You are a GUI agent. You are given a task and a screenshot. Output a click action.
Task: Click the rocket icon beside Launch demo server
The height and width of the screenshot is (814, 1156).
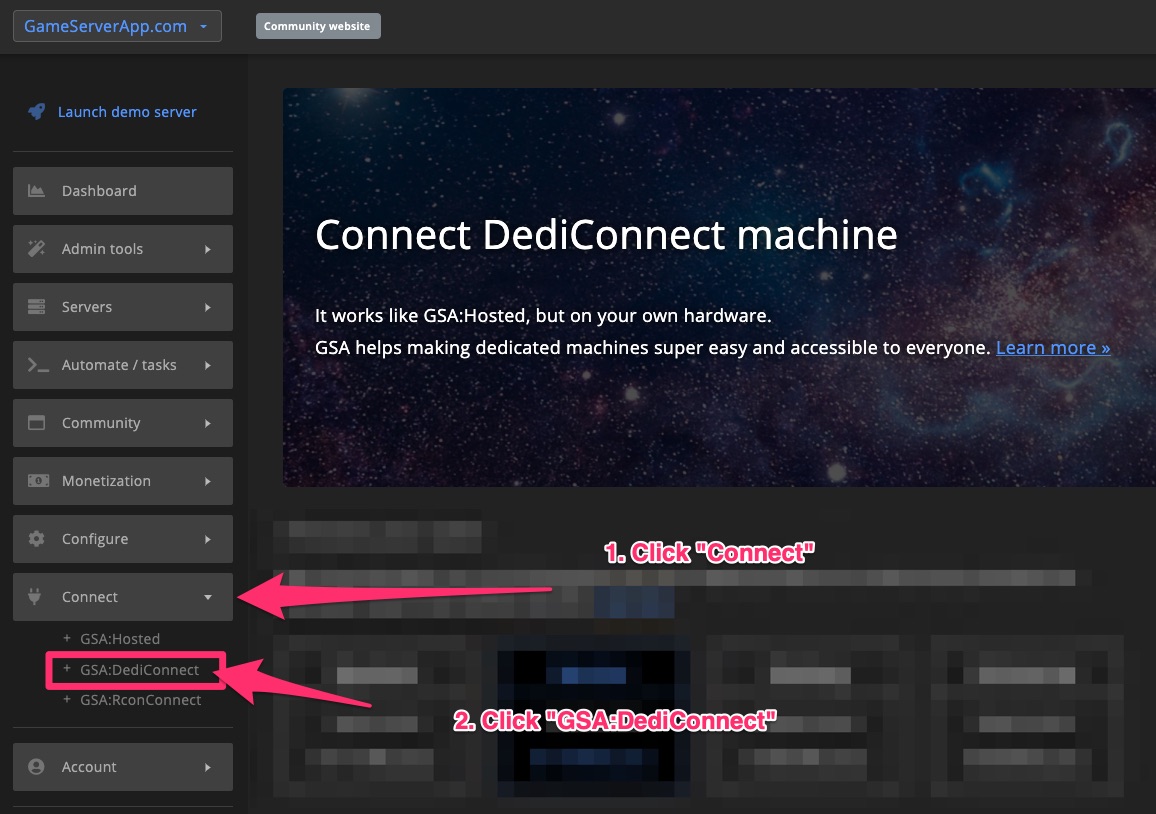[x=36, y=111]
